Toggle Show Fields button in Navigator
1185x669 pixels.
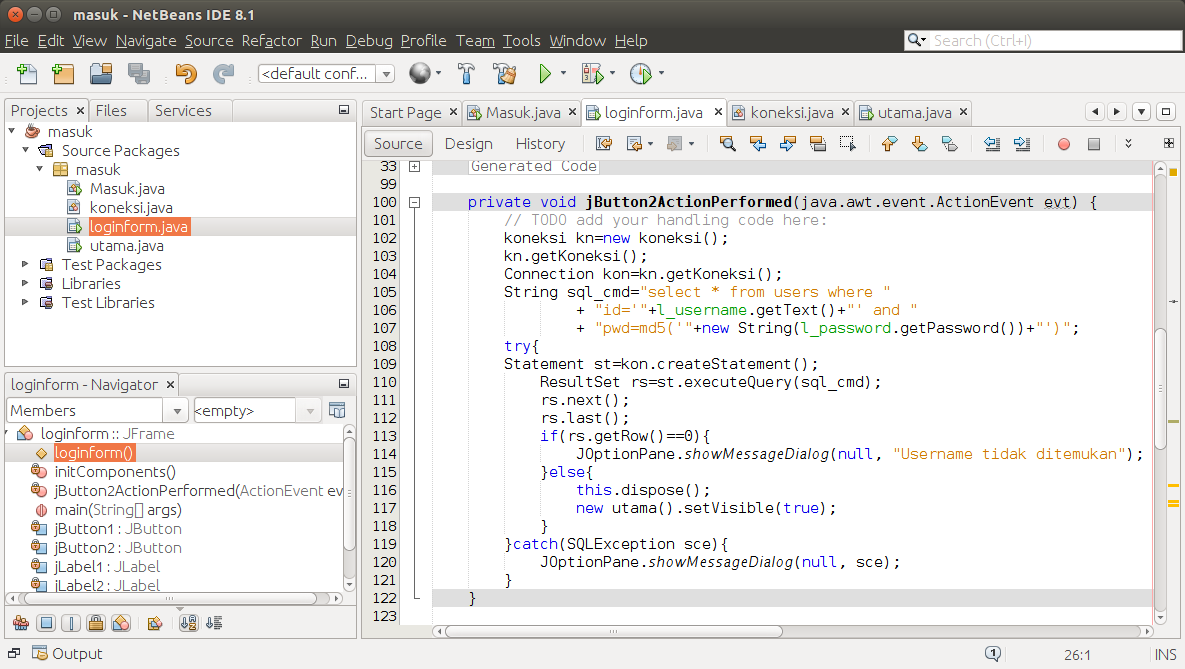[46, 623]
